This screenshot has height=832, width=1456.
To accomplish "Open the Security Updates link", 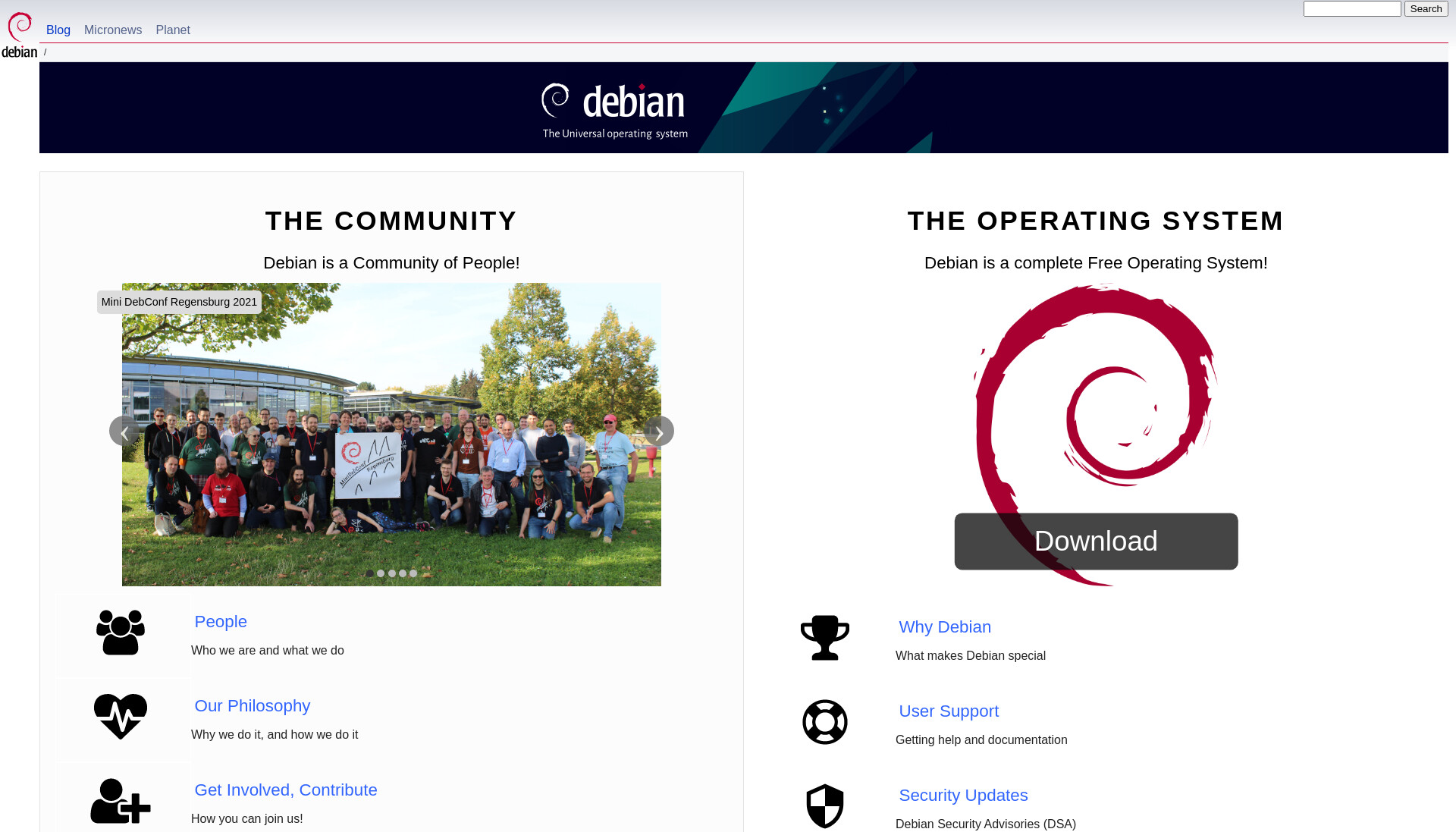I will pyautogui.click(x=963, y=796).
